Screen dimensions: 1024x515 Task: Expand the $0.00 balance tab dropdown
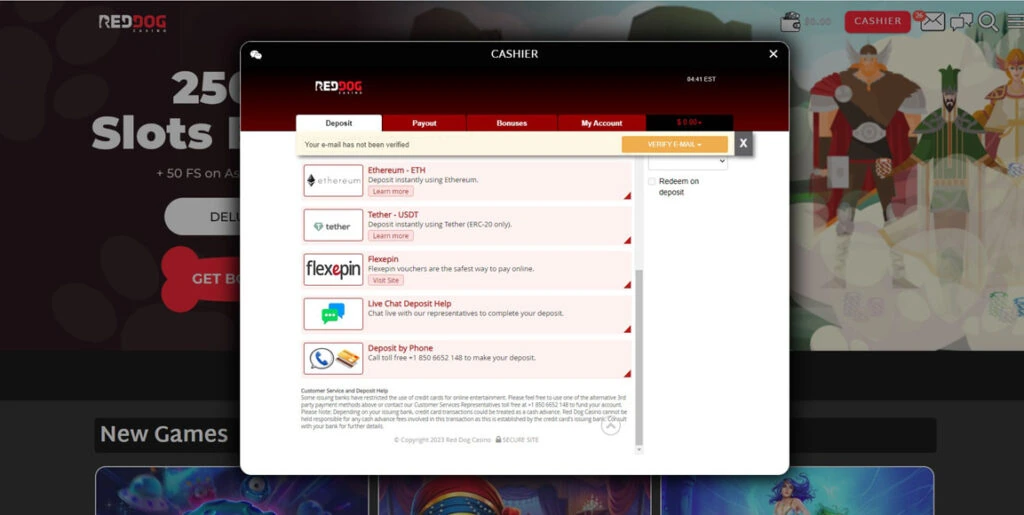click(689, 123)
